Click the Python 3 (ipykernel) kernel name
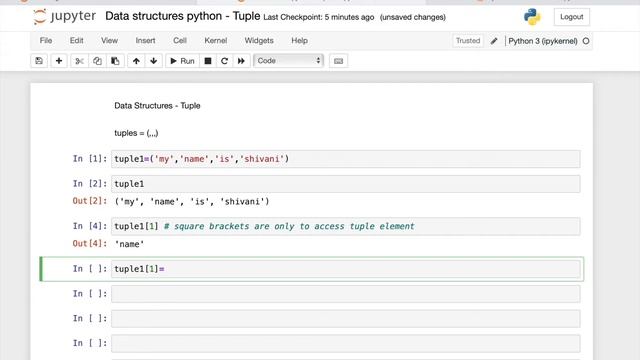 [542, 41]
